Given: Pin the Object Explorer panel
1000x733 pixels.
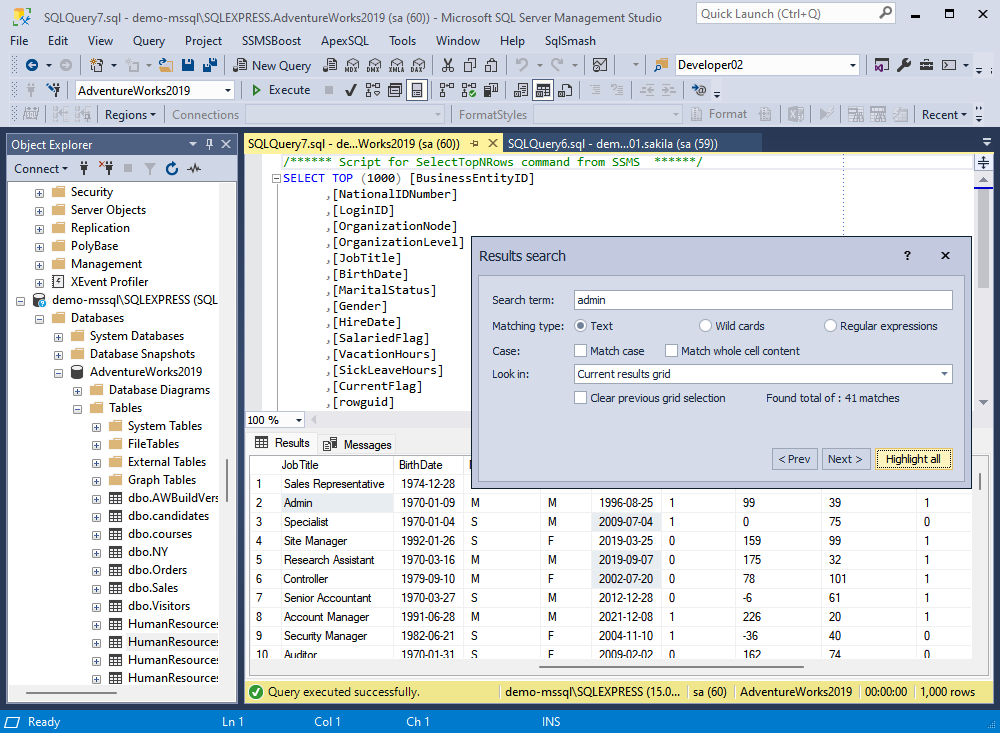Looking at the screenshot, I should point(209,145).
